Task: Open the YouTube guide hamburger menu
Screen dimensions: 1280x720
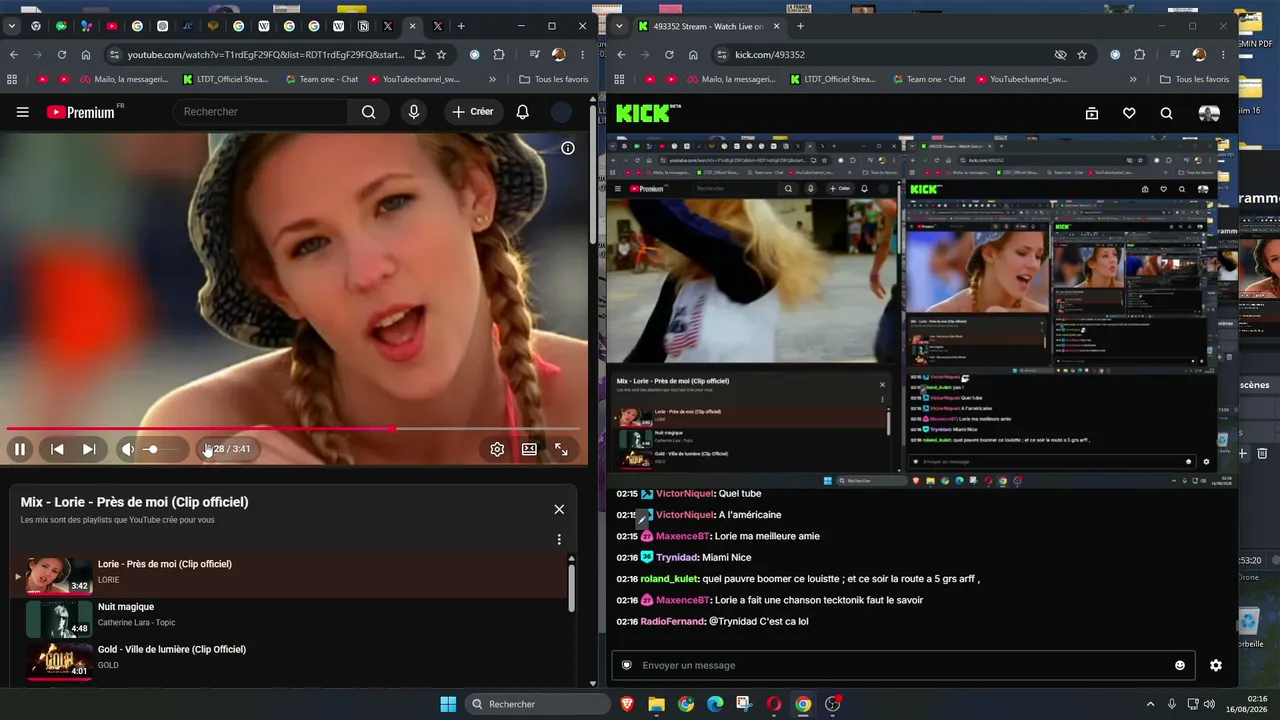Action: (x=22, y=112)
